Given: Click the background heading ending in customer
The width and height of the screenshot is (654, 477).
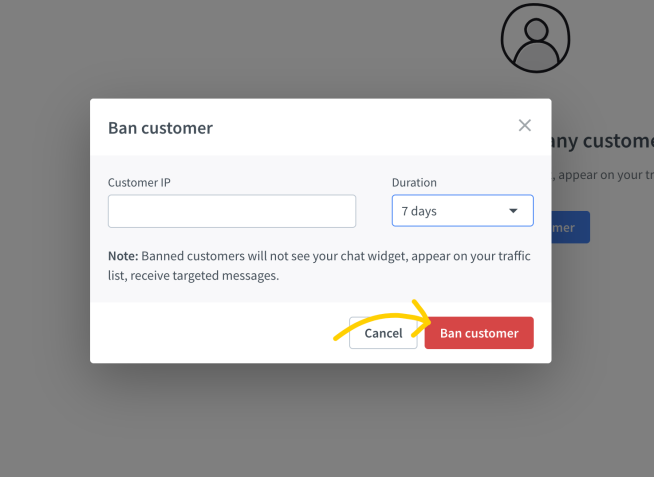Looking at the screenshot, I should [x=603, y=141].
